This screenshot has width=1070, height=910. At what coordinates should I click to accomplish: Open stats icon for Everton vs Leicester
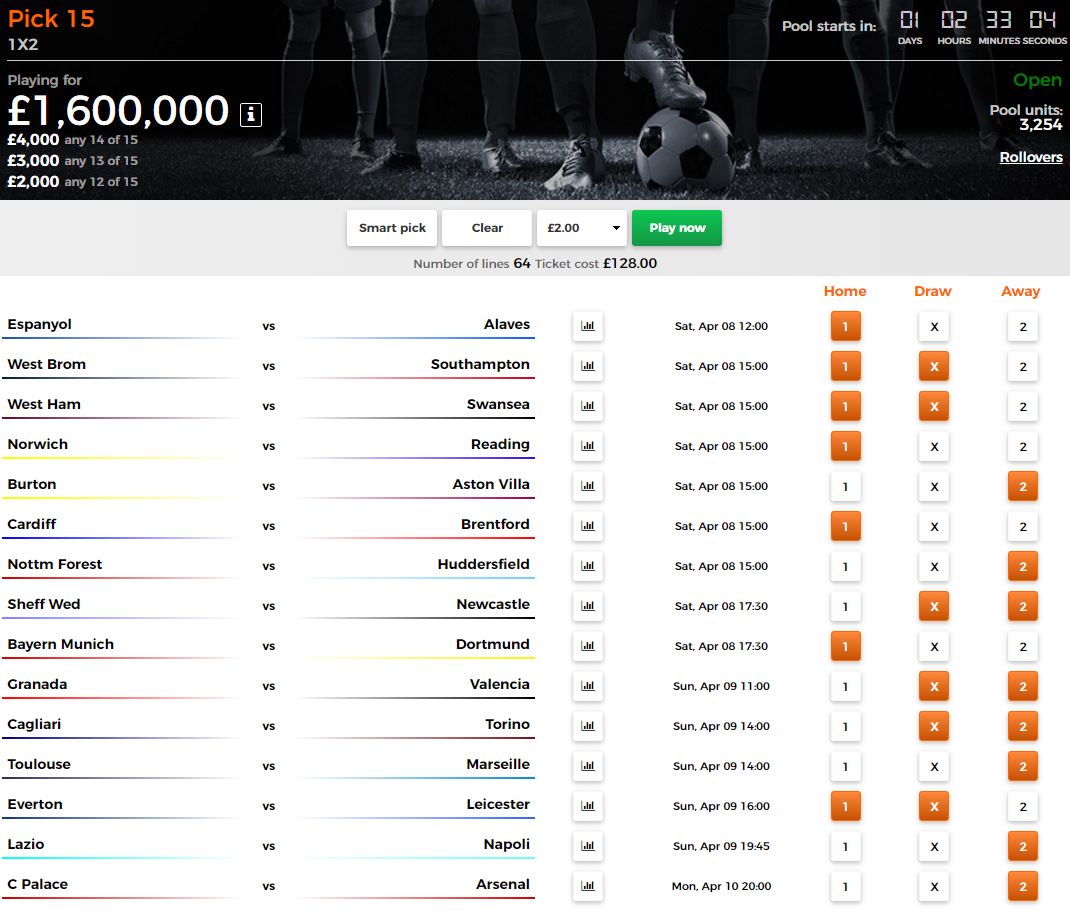pos(588,806)
